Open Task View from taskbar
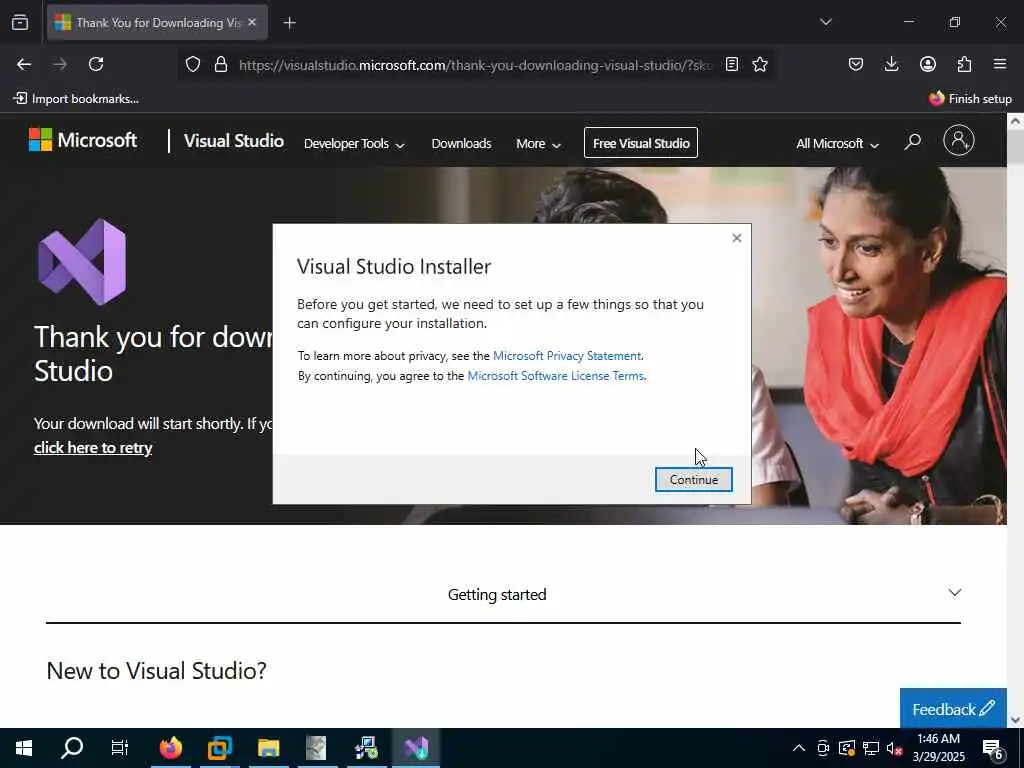Viewport: 1024px width, 768px height. [120, 748]
